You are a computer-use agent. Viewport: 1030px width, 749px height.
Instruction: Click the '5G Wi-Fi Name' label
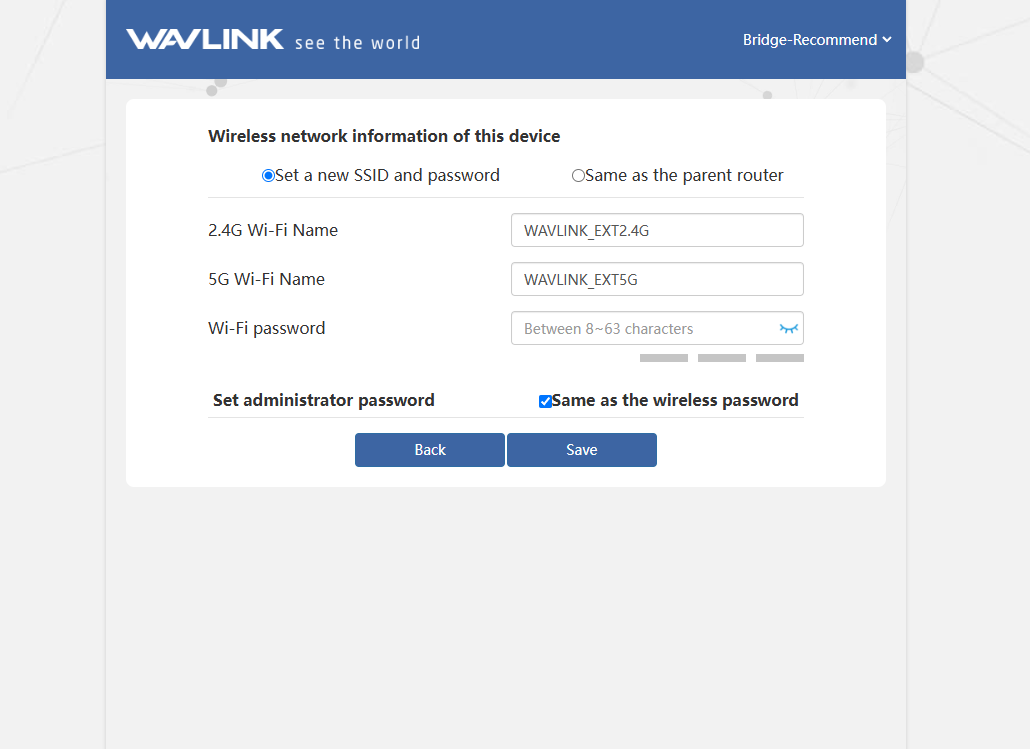click(266, 279)
